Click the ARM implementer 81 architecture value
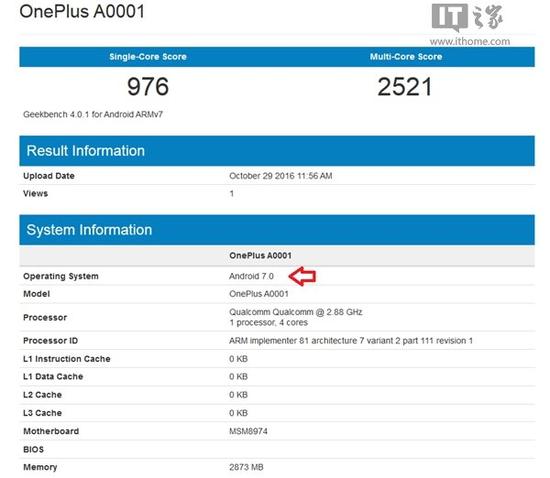The width and height of the screenshot is (550, 478). pos(351,341)
